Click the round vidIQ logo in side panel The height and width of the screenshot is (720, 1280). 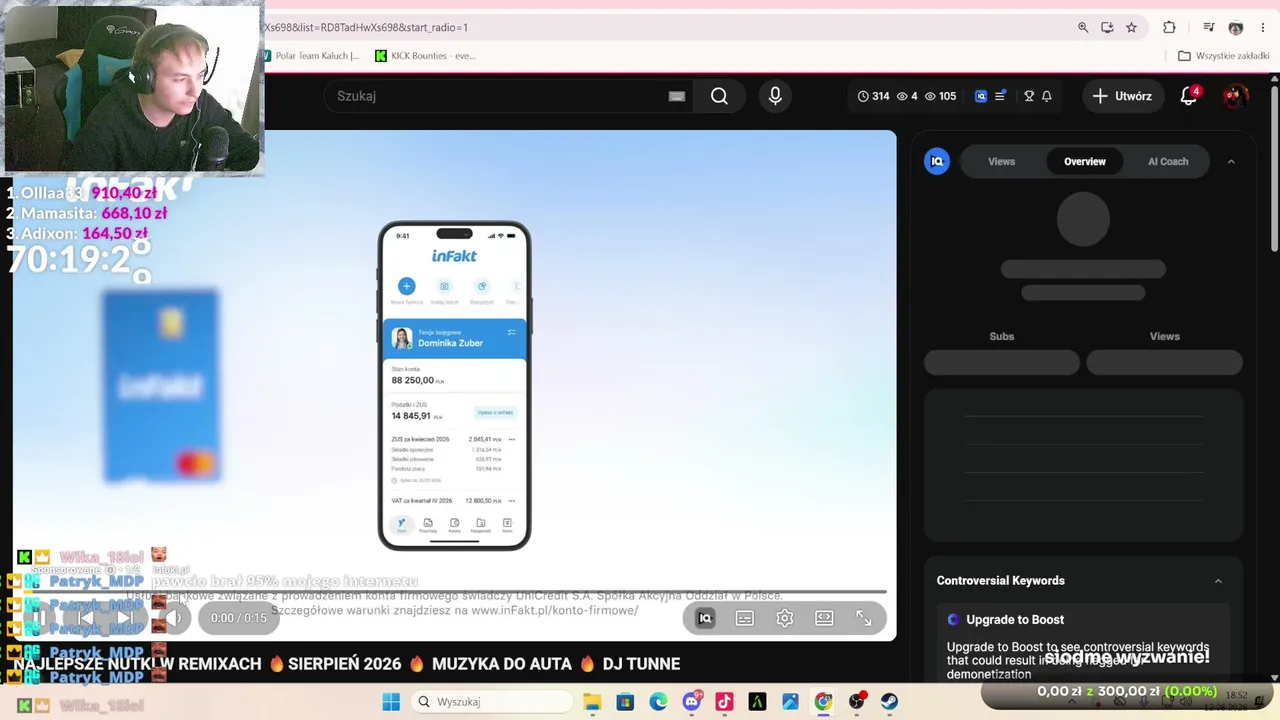[937, 161]
